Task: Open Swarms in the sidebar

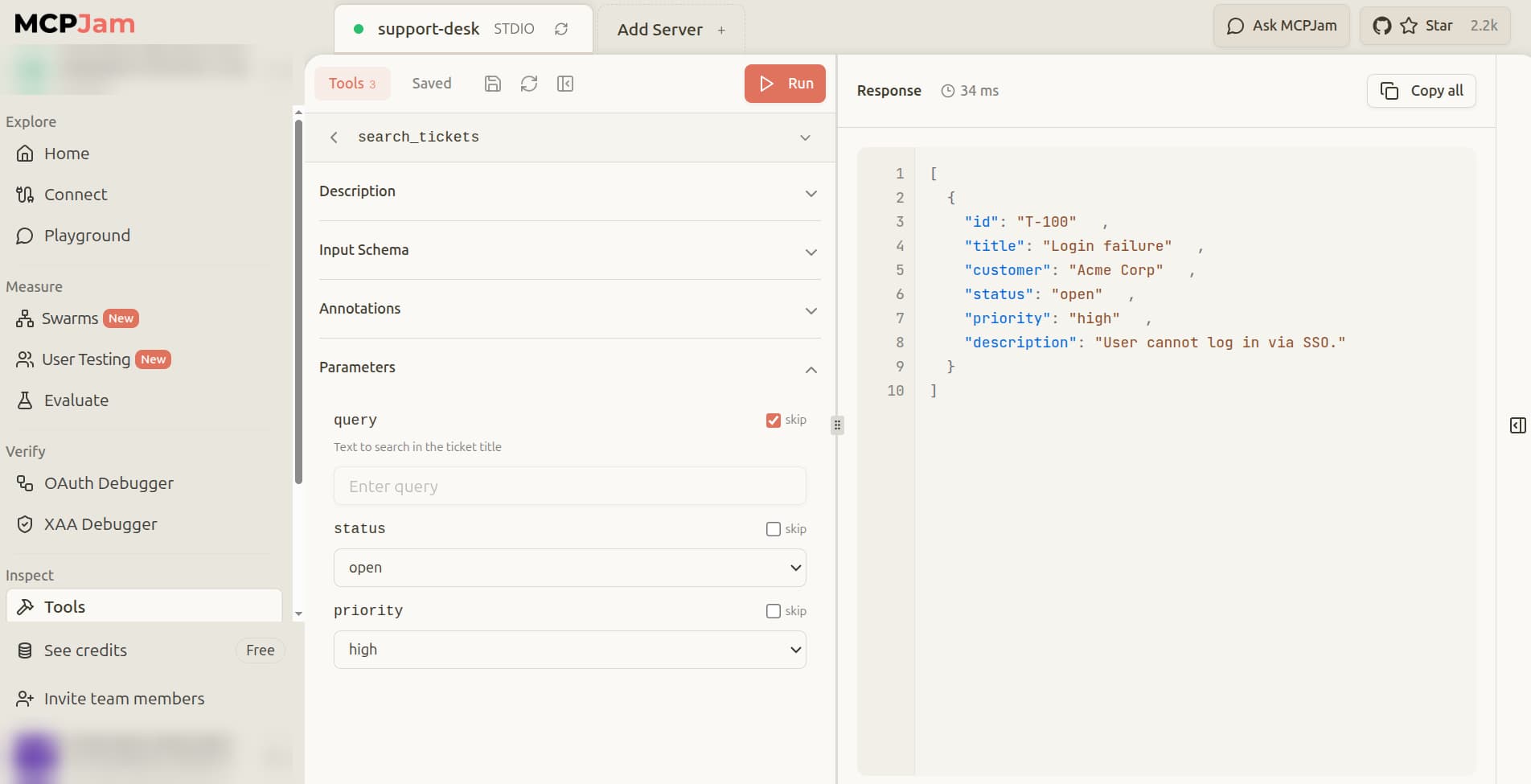Action: click(x=145, y=318)
